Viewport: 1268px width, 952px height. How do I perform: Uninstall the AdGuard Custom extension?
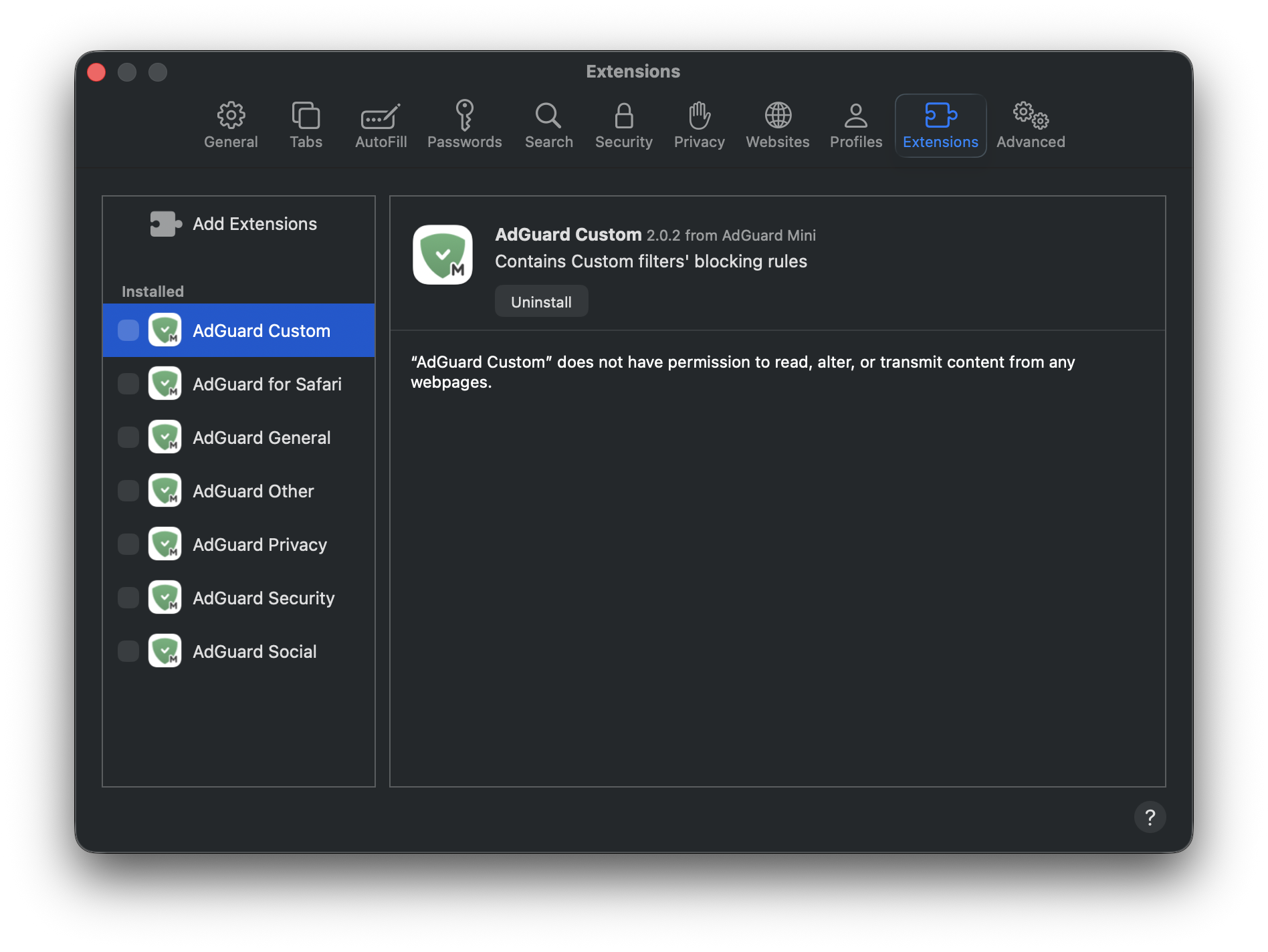pos(541,301)
